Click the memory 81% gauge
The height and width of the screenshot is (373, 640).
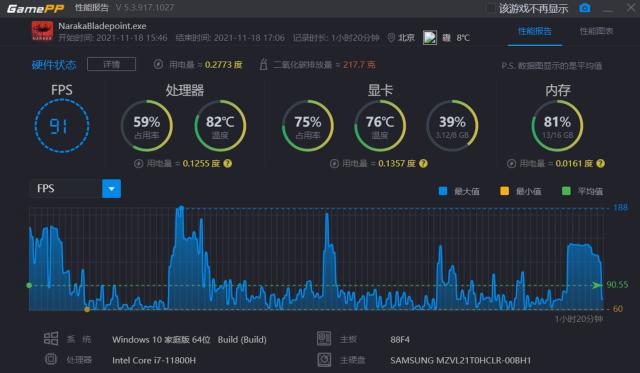tap(557, 126)
